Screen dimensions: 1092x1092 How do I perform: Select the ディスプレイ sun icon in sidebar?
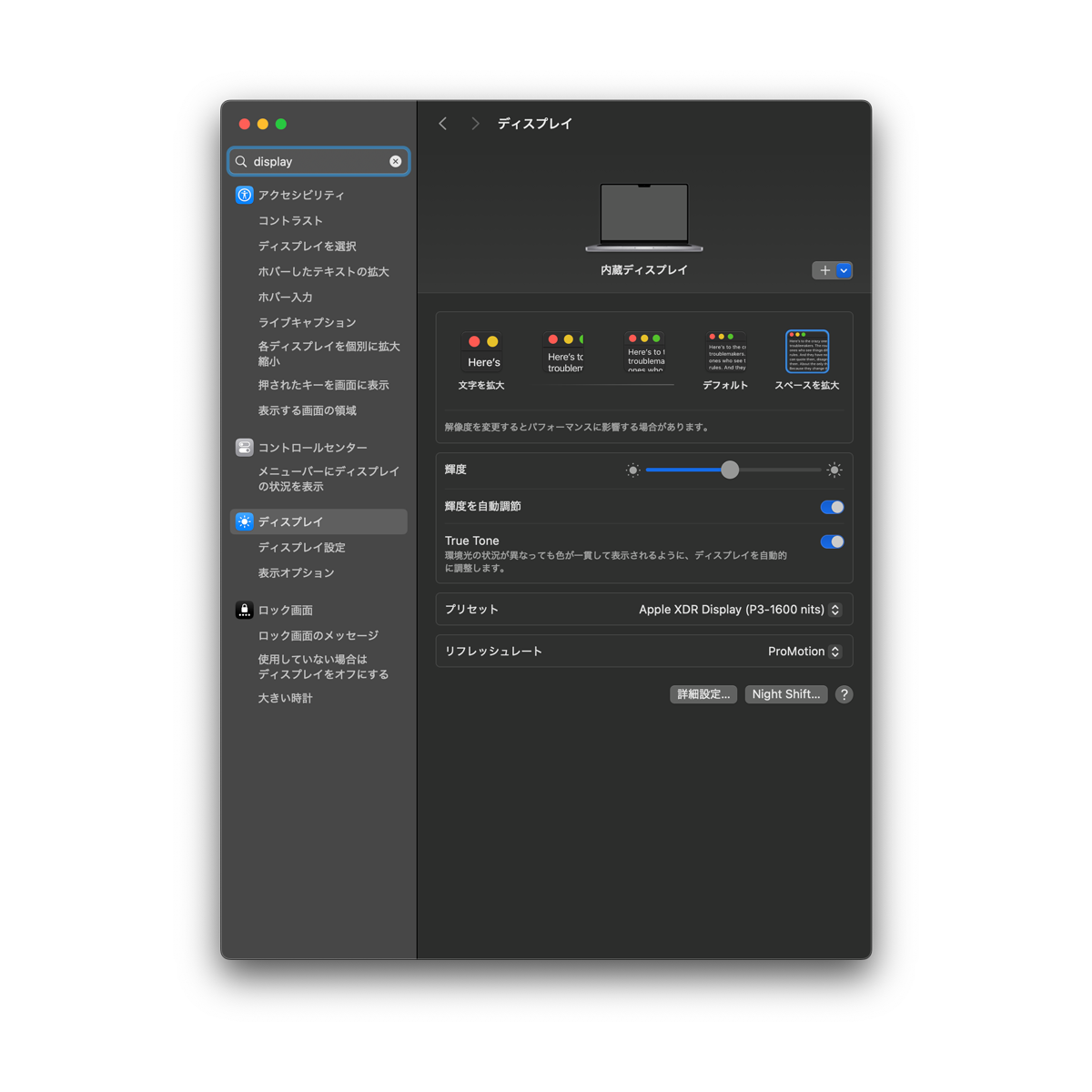point(244,521)
